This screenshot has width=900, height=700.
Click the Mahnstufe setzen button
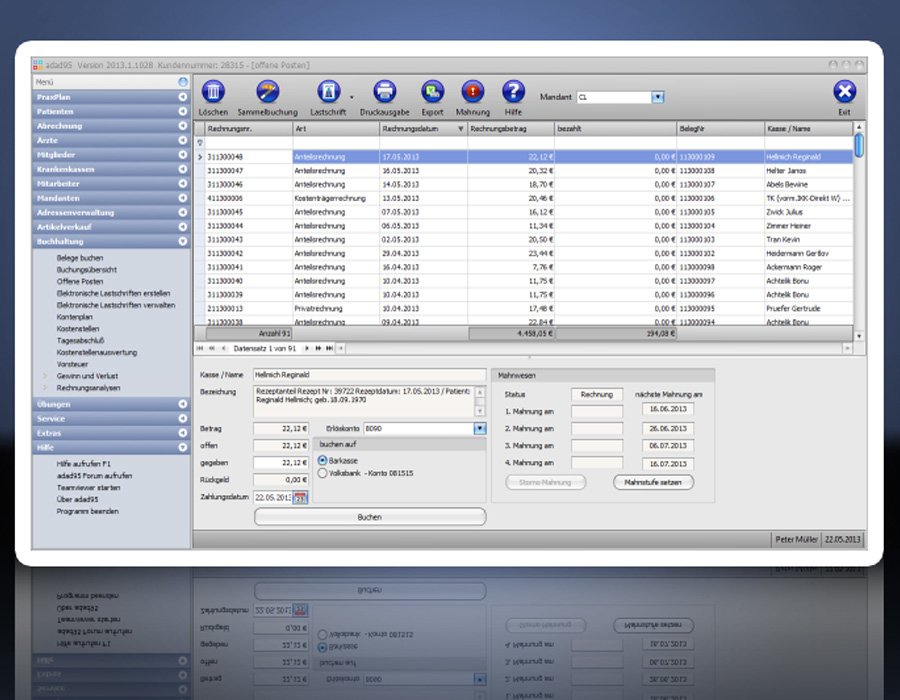click(652, 482)
